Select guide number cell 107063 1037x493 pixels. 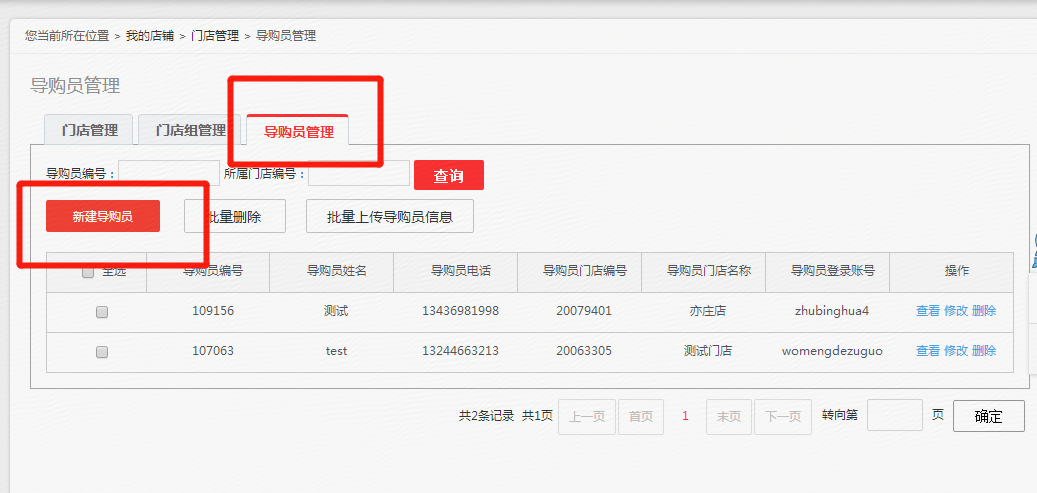[x=213, y=351]
